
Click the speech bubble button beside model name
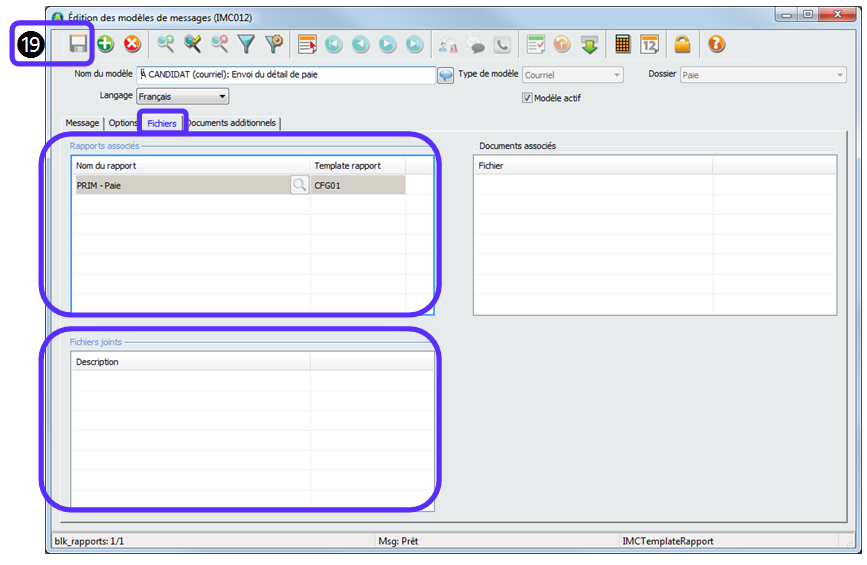[446, 76]
